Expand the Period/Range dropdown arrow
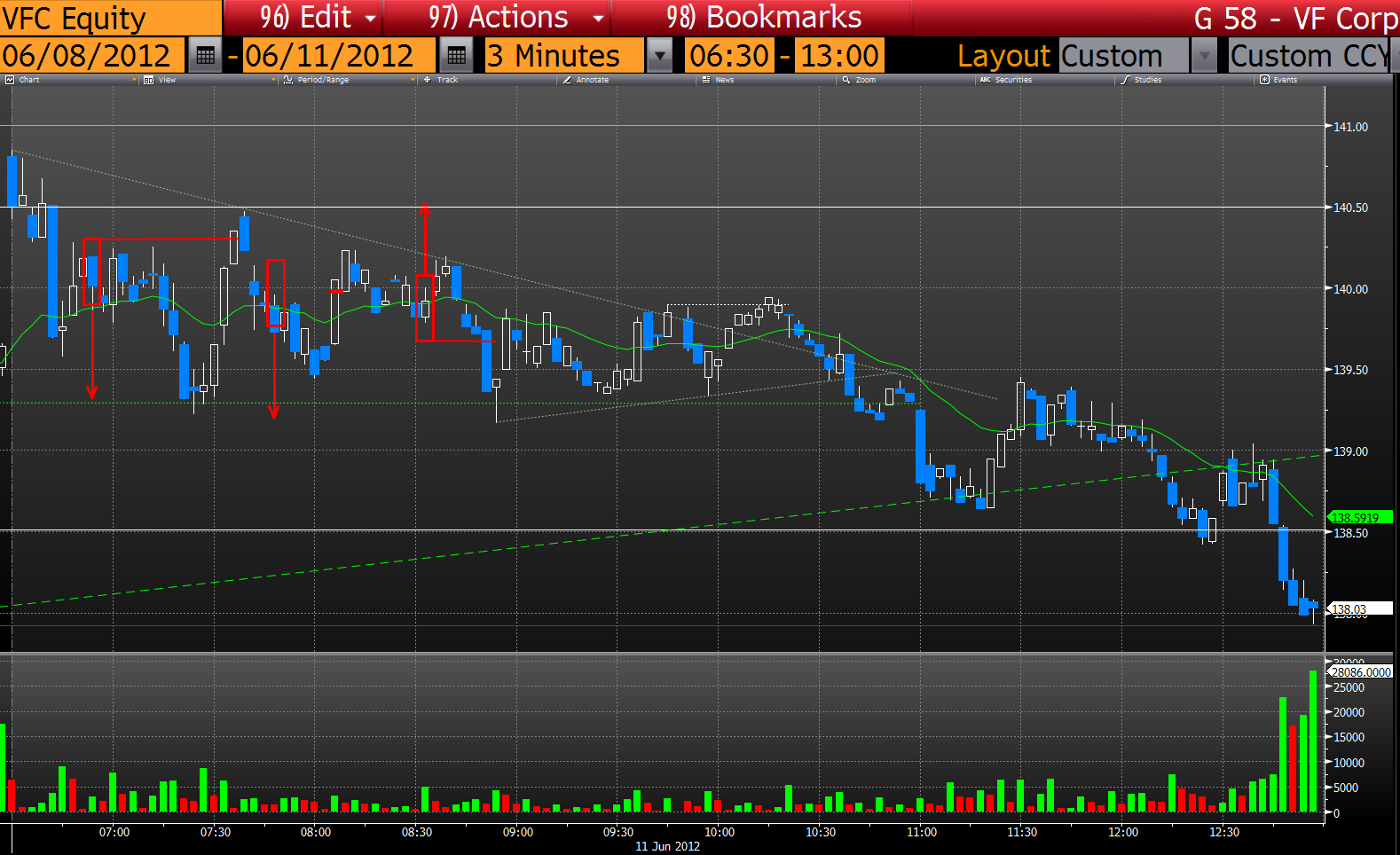The width and height of the screenshot is (1400, 855). [413, 80]
